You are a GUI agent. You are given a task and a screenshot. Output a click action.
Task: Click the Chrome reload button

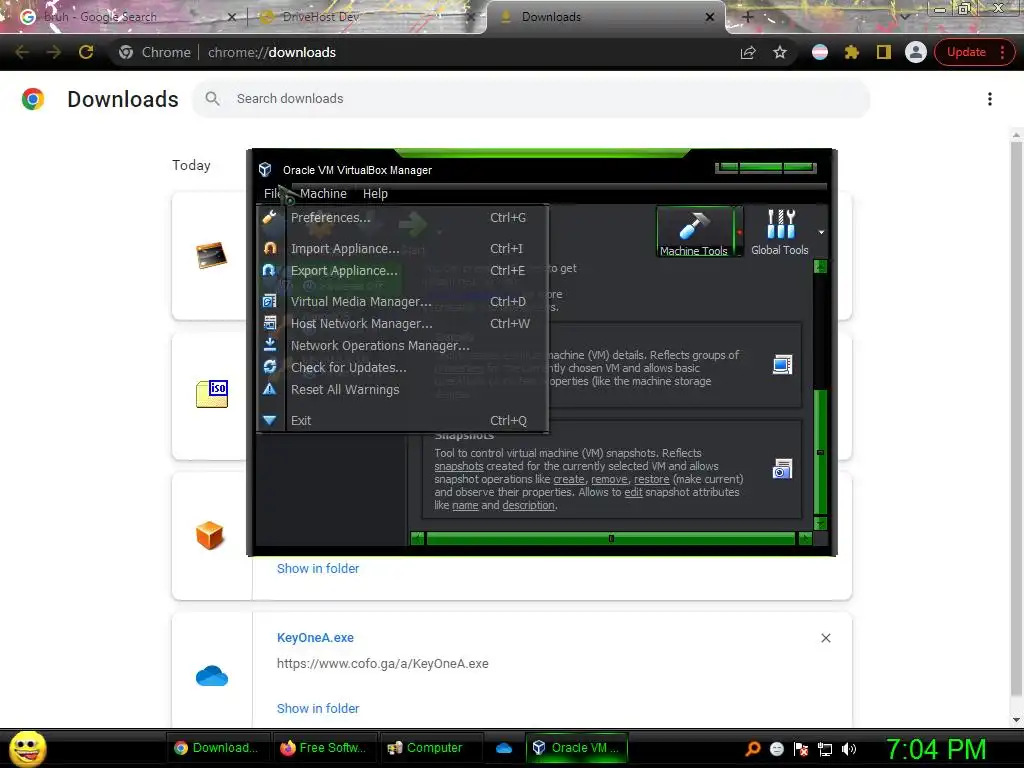[x=86, y=52]
